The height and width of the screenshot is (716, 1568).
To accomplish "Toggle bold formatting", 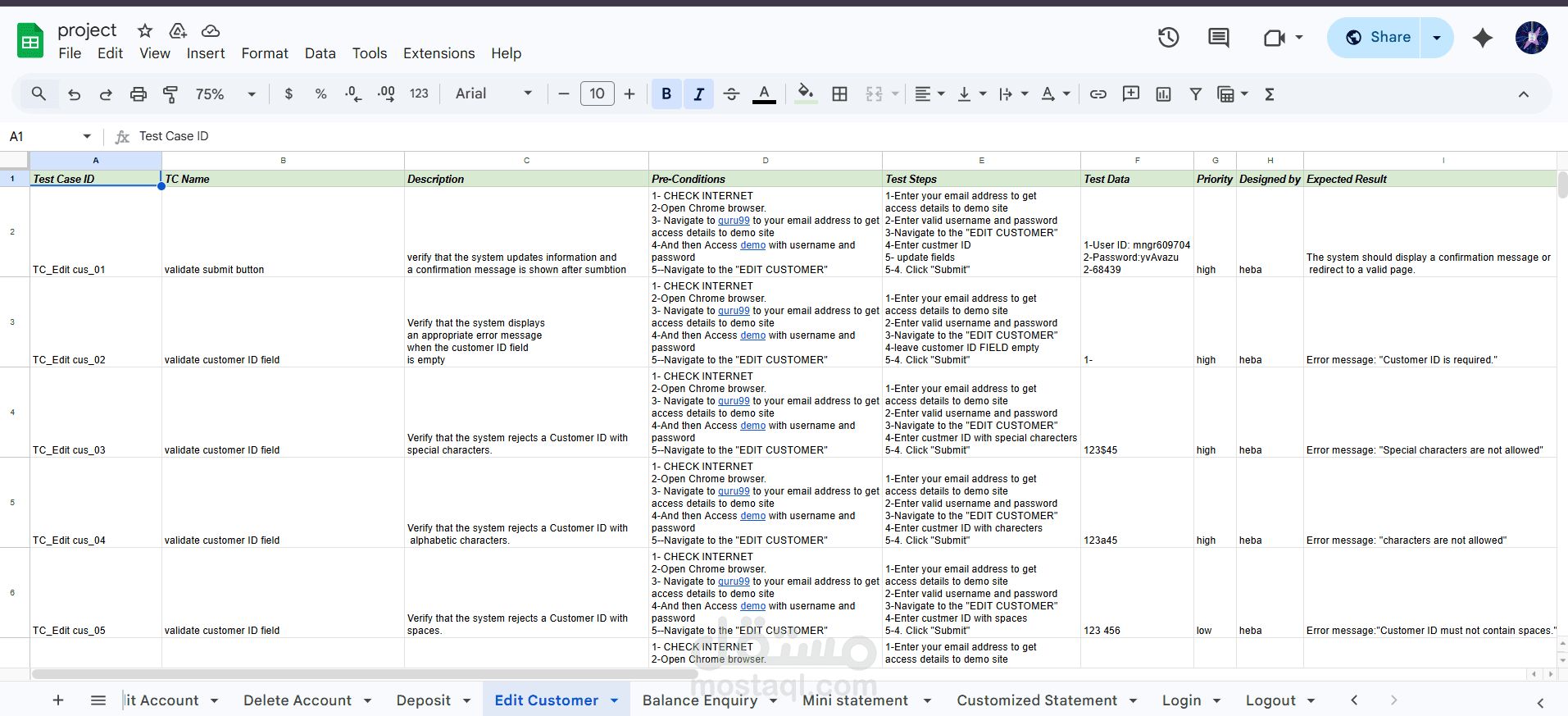I will (666, 94).
